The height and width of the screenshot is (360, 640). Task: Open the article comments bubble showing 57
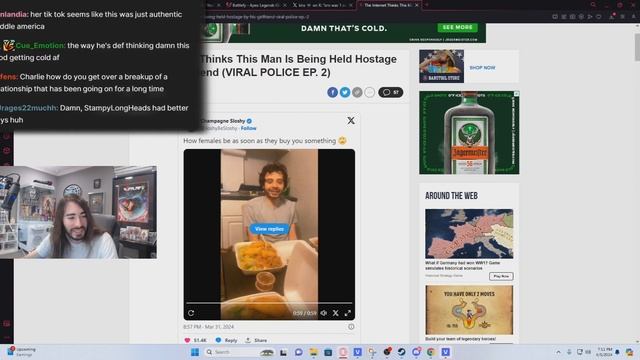(x=391, y=92)
